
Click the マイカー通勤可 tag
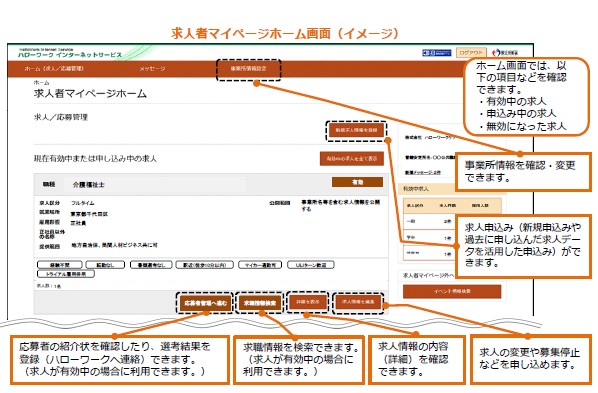tap(260, 265)
